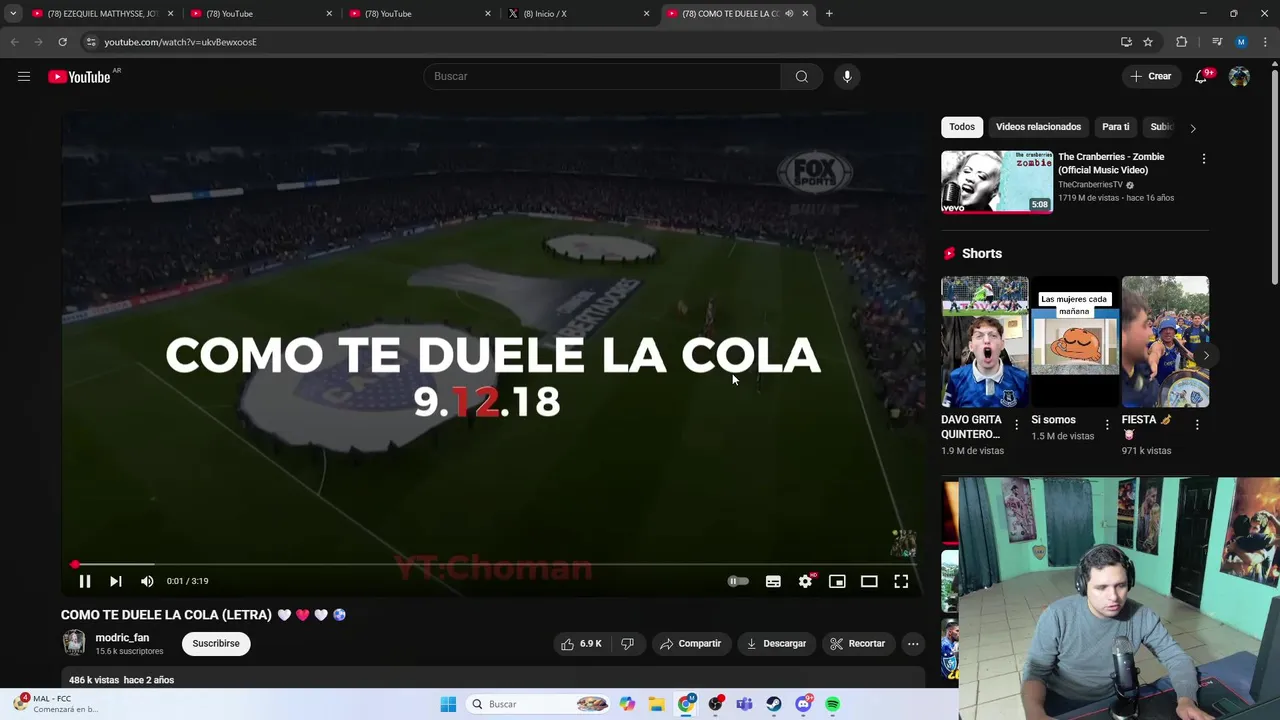Image resolution: width=1280 pixels, height=720 pixels.
Task: Go to YouTube home via logo
Action: [79, 77]
